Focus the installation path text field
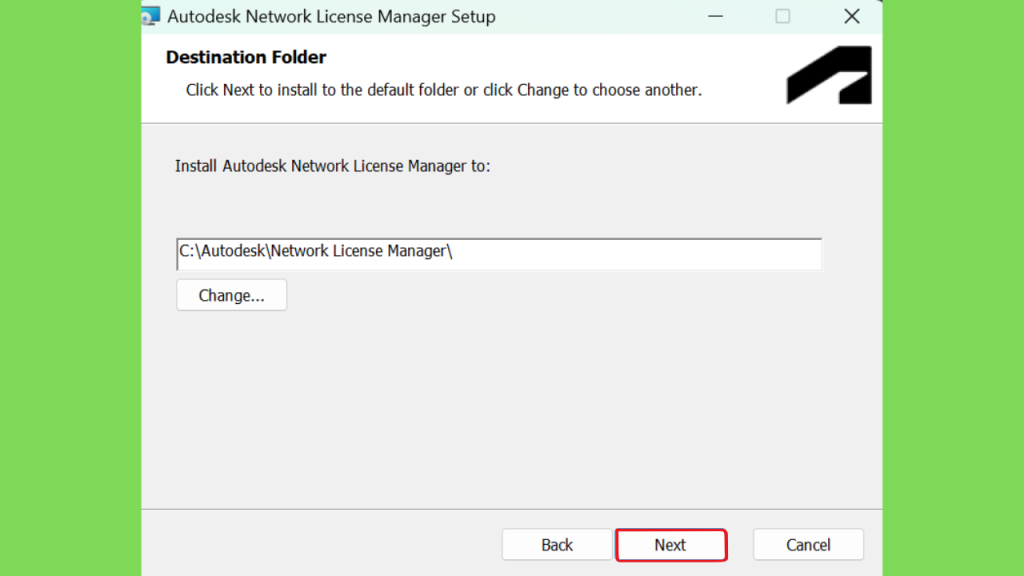 (x=499, y=254)
